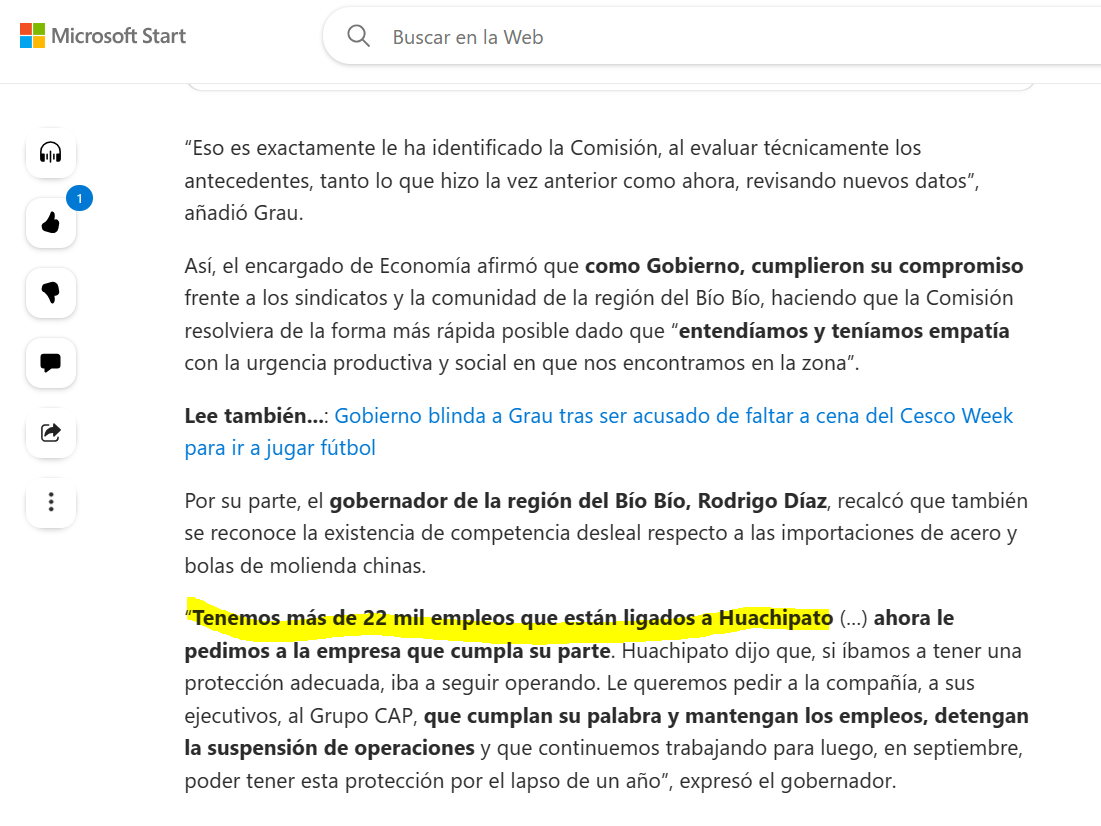Click text "expresó el gobernador."
Image resolution: width=1101 pixels, height=826 pixels.
788,781
